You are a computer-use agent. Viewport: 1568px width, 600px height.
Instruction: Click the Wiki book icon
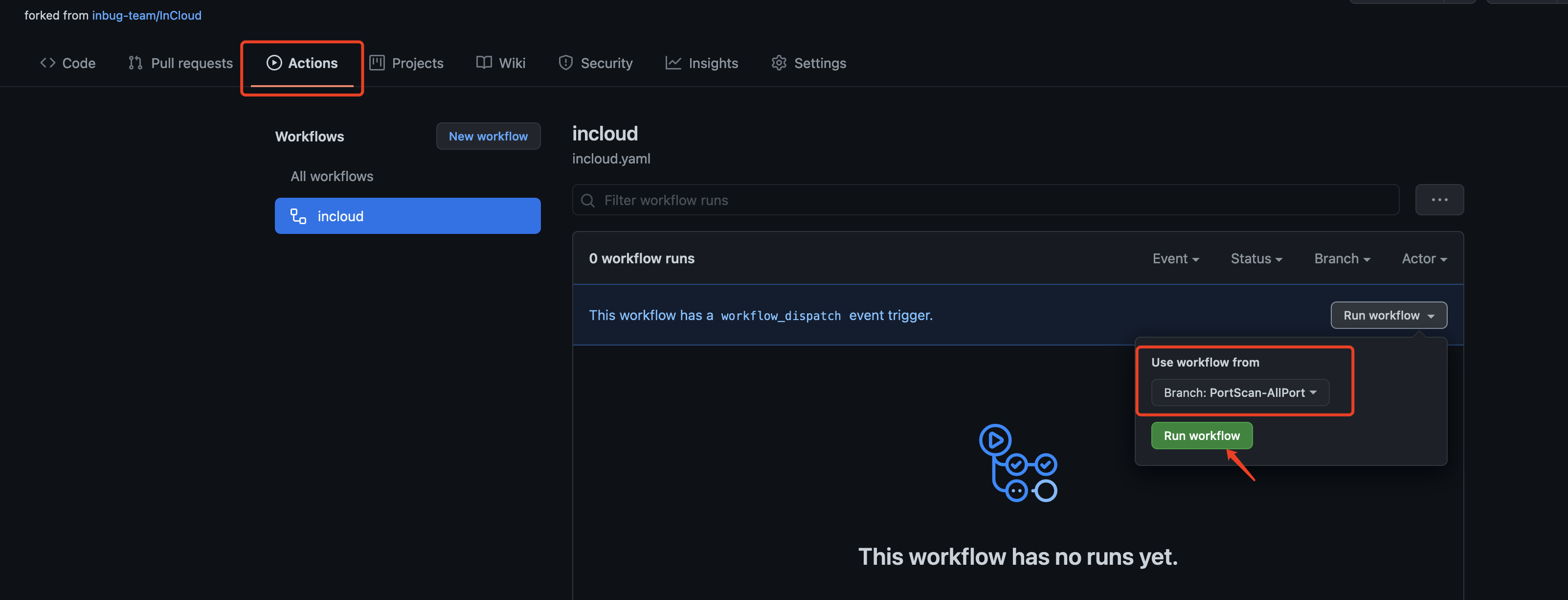[484, 63]
